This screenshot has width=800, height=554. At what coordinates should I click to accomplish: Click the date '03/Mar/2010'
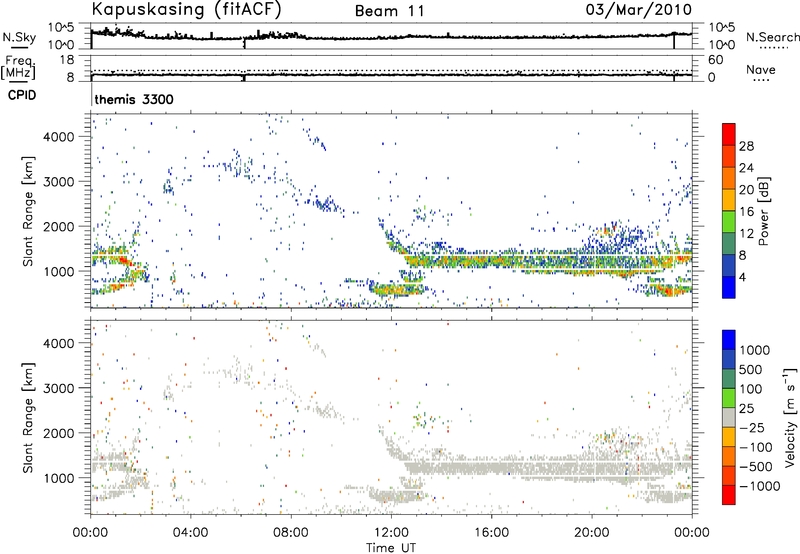[x=639, y=9]
